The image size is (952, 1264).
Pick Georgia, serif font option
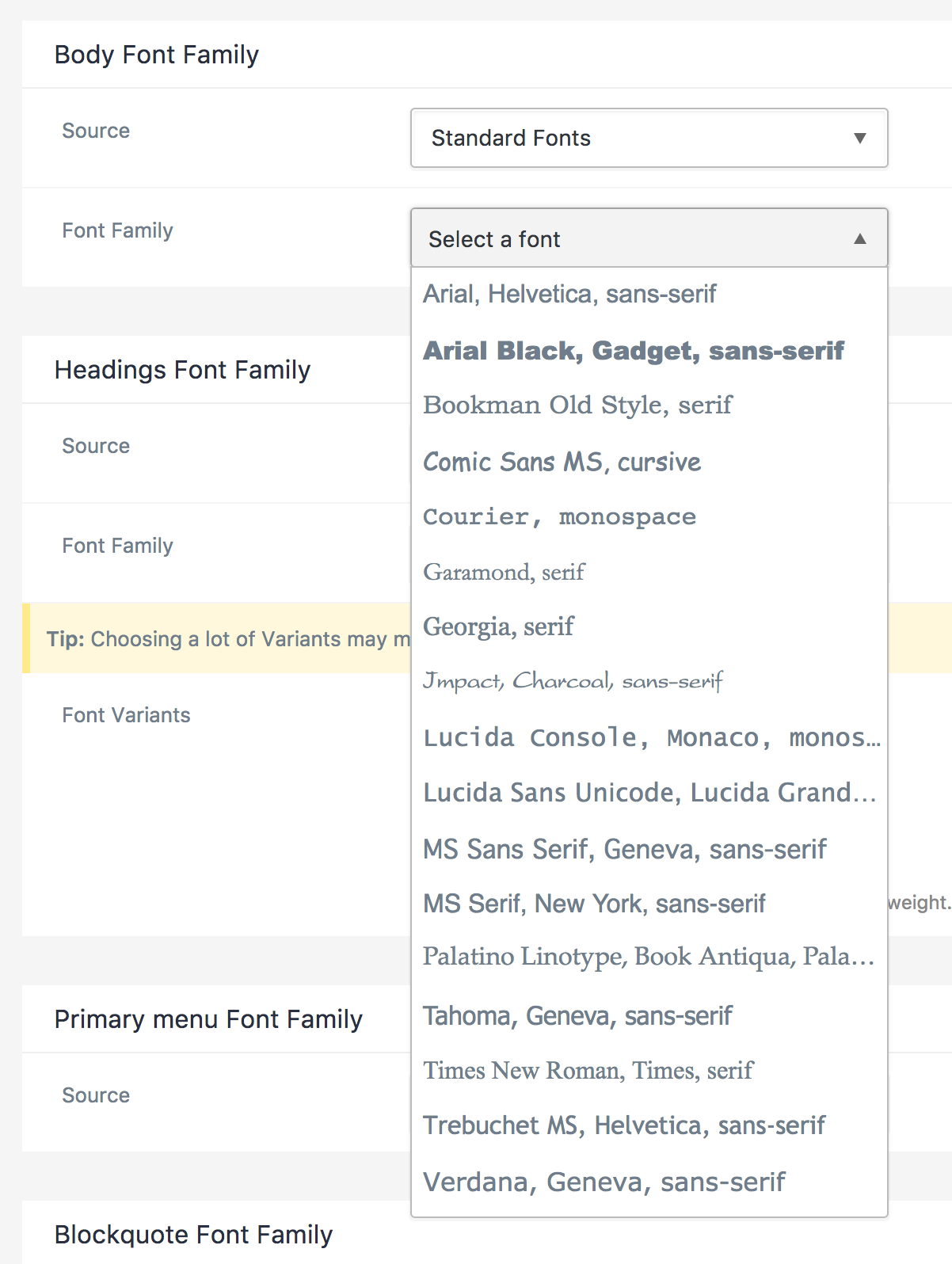[498, 626]
